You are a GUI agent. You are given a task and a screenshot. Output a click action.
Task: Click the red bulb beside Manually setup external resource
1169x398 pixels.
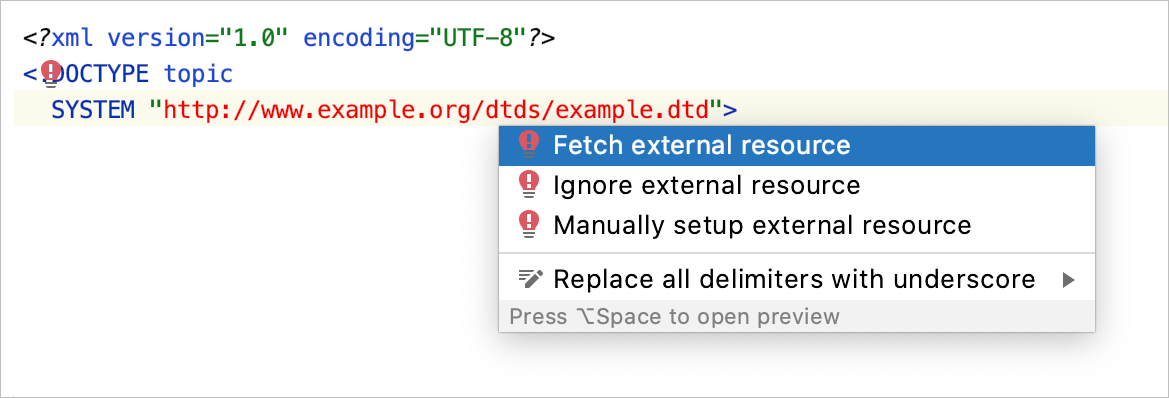[528, 224]
